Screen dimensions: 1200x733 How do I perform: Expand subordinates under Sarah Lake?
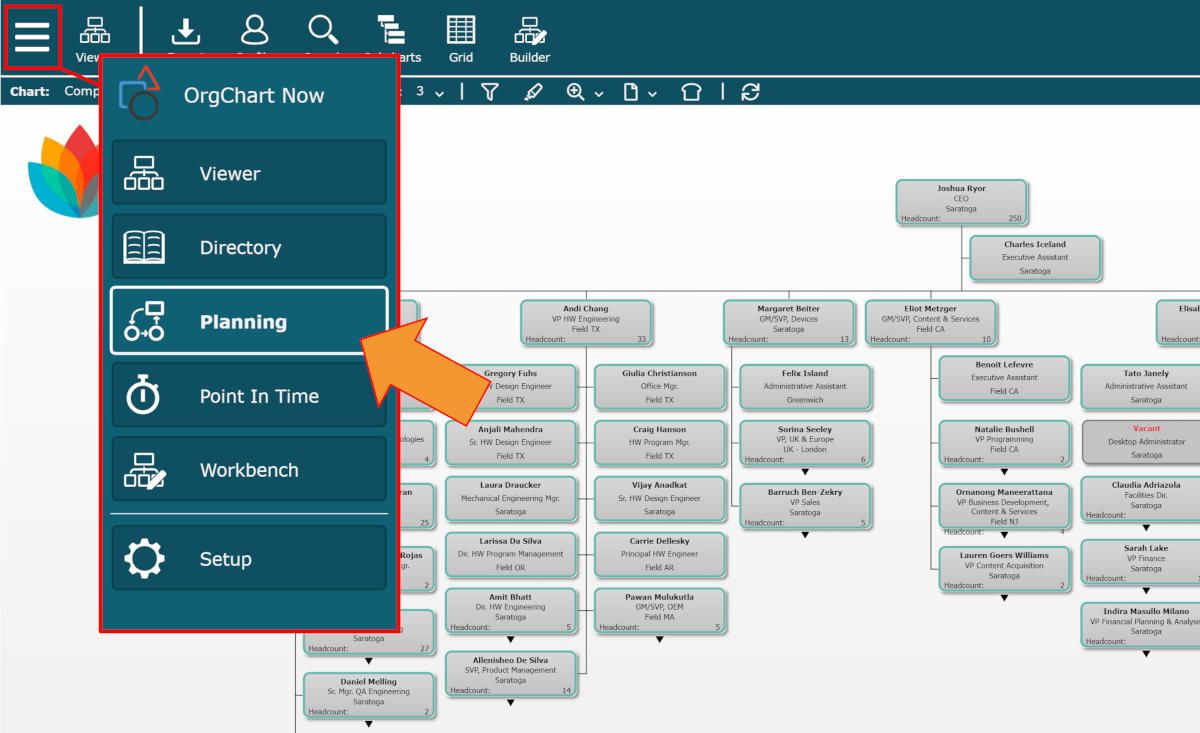coord(1146,588)
